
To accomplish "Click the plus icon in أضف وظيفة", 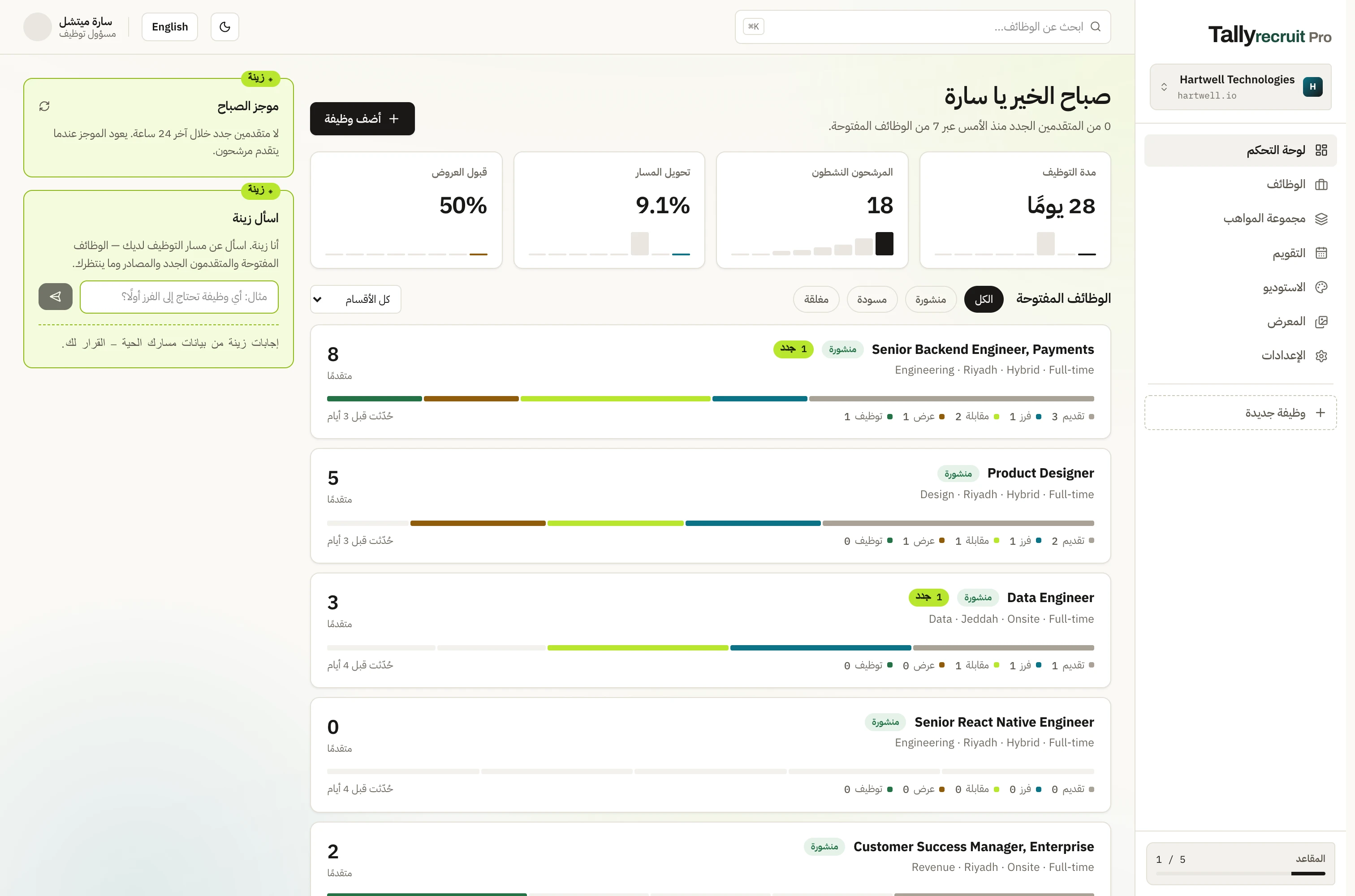I will [x=394, y=119].
